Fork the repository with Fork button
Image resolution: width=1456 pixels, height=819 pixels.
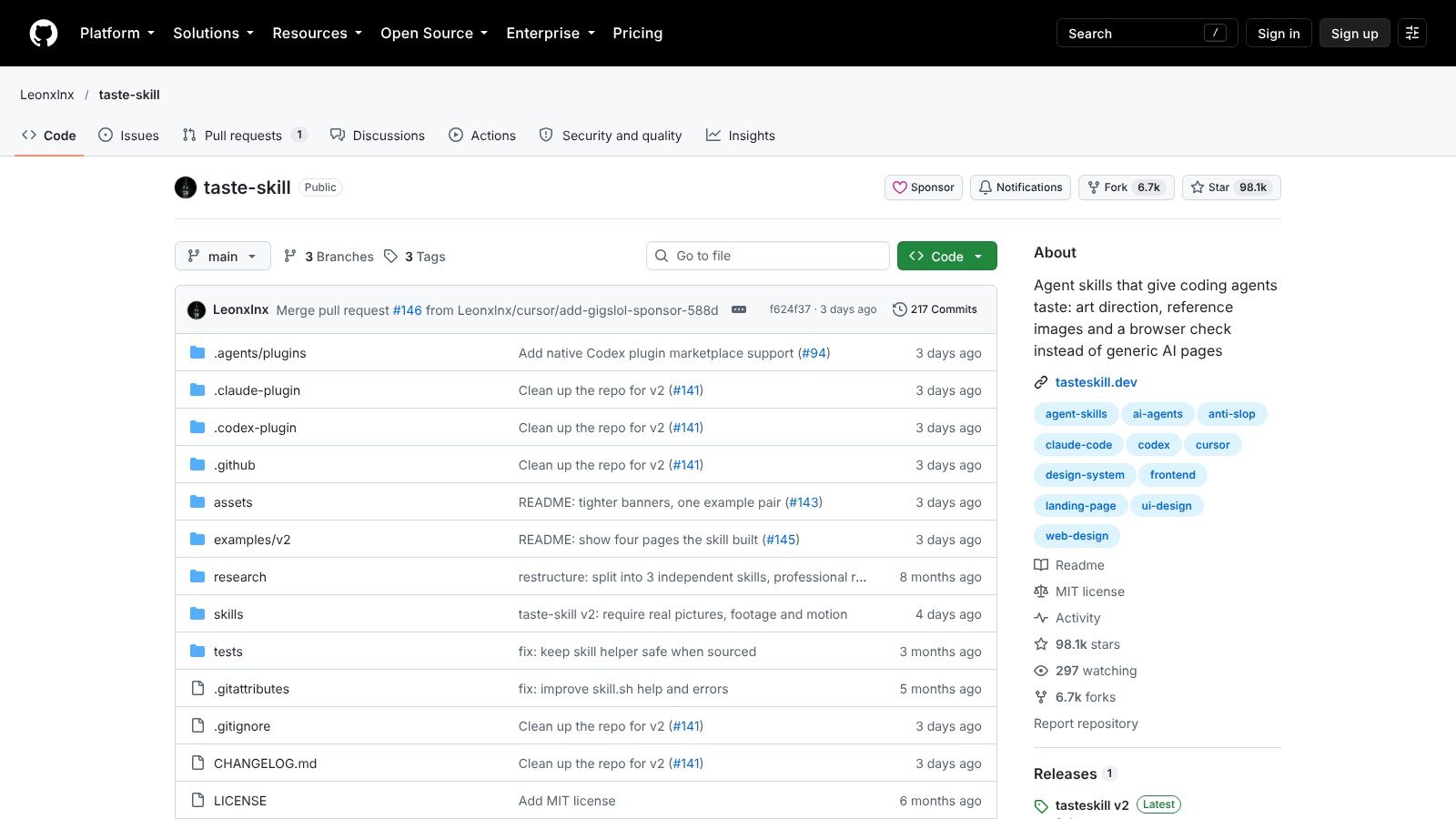click(1127, 187)
